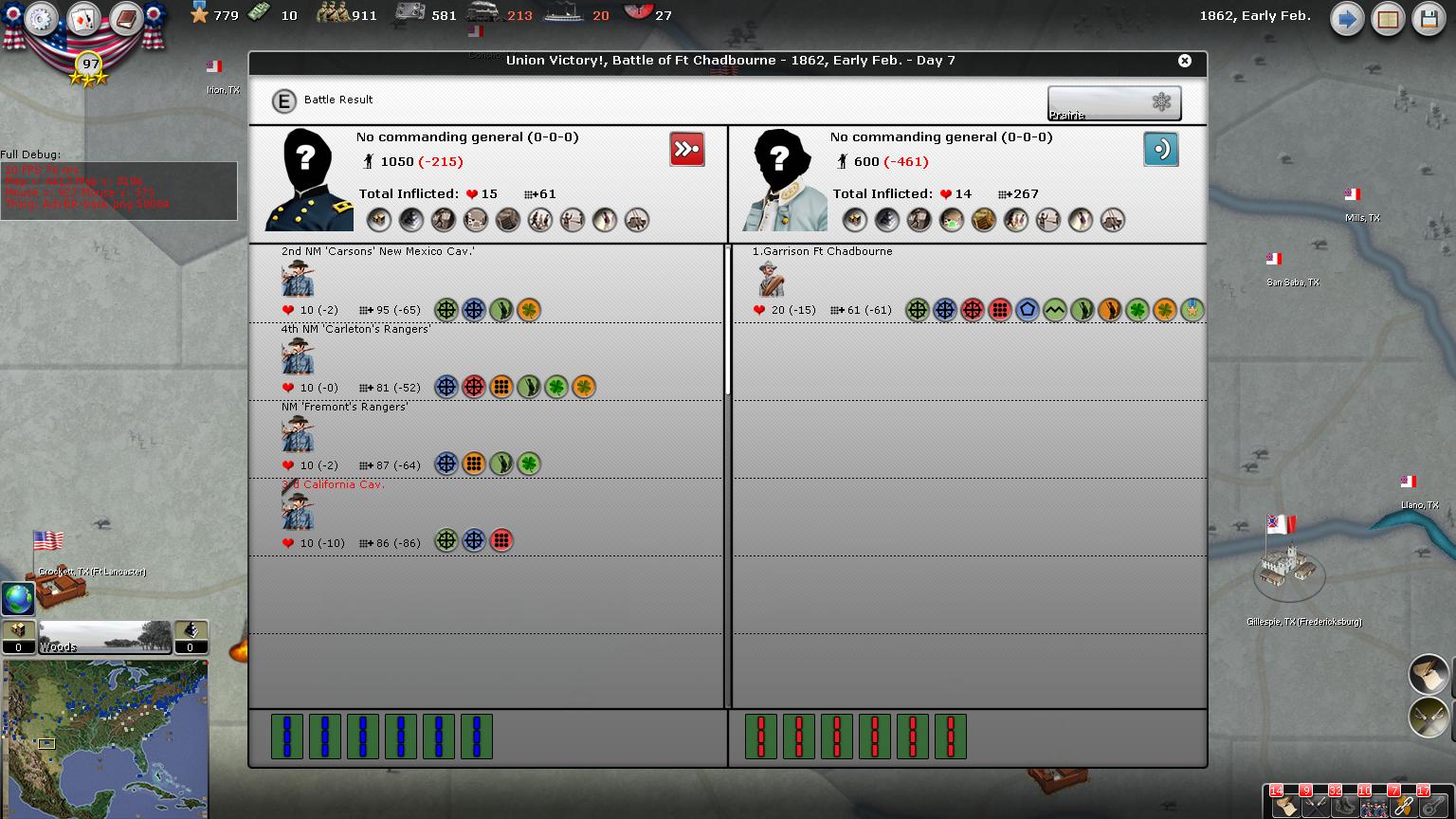Click the blue arrow end turn button

click(x=1346, y=19)
